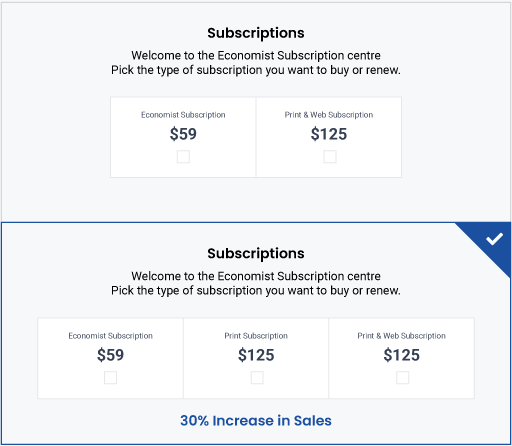Click Print & Web Subscription label in two-option version
Image resolution: width=512 pixels, height=446 pixels.
point(329,115)
